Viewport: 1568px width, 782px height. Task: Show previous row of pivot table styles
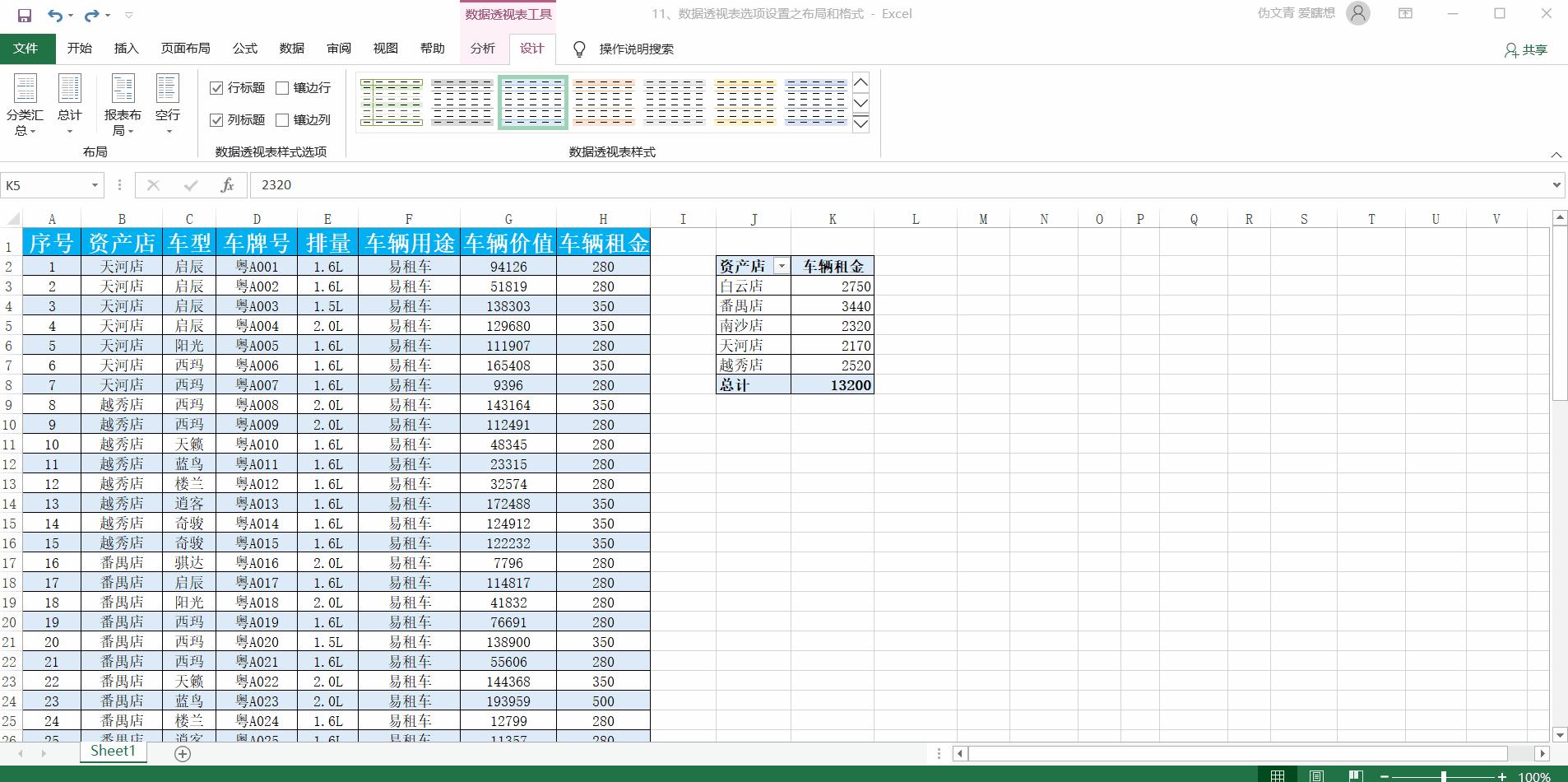pyautogui.click(x=861, y=82)
